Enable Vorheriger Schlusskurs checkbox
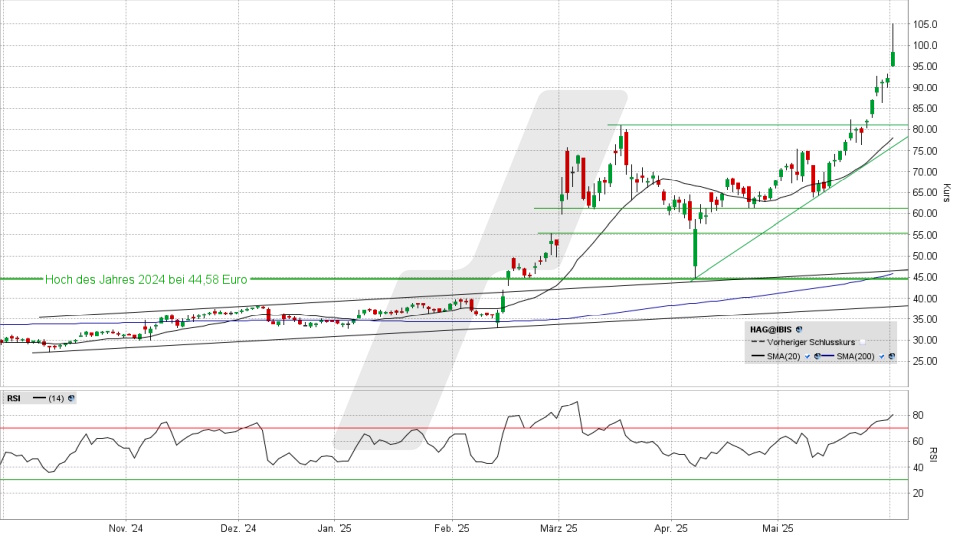960x540 pixels. click(863, 342)
